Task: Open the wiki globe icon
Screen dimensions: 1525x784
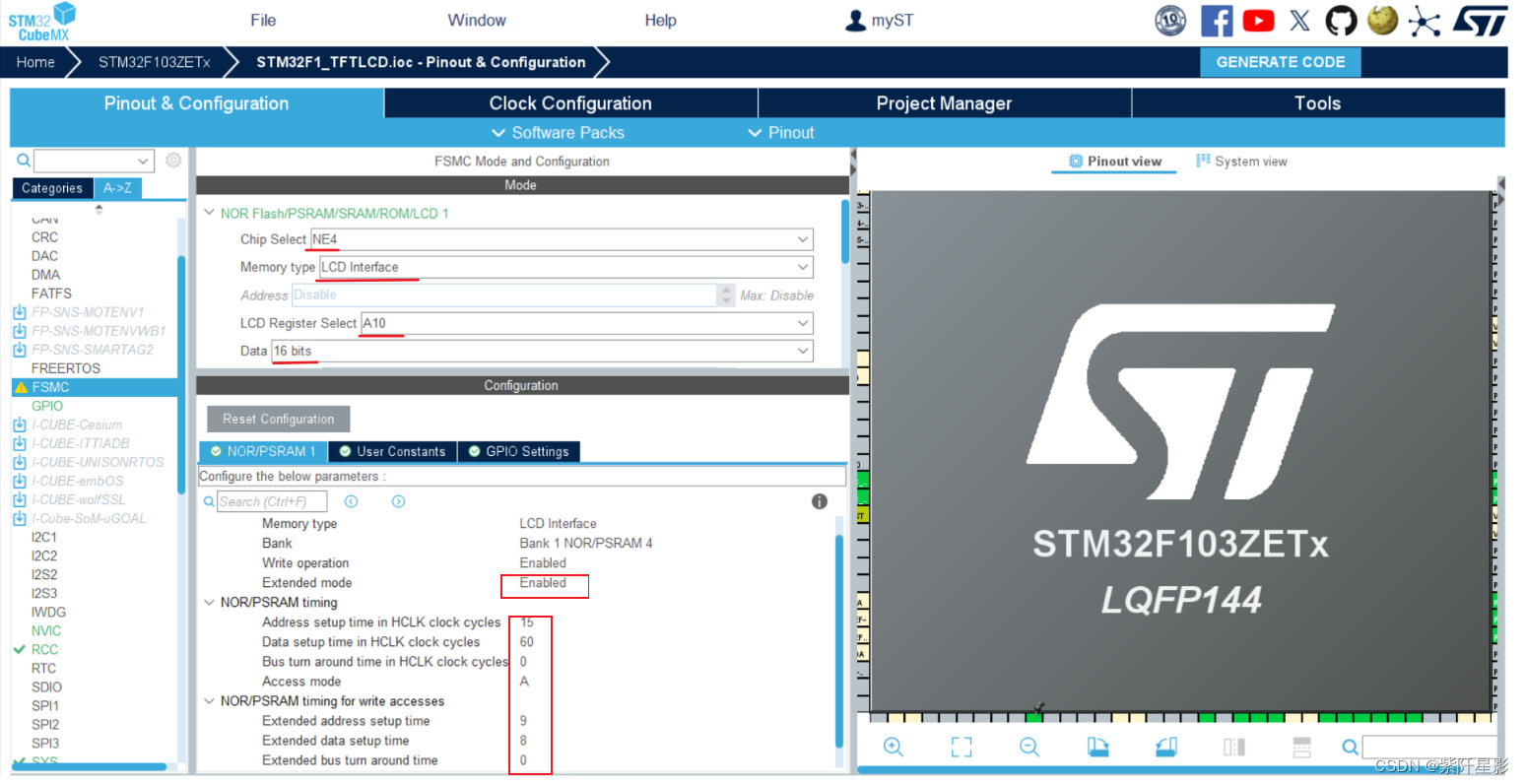Action: 1382,21
